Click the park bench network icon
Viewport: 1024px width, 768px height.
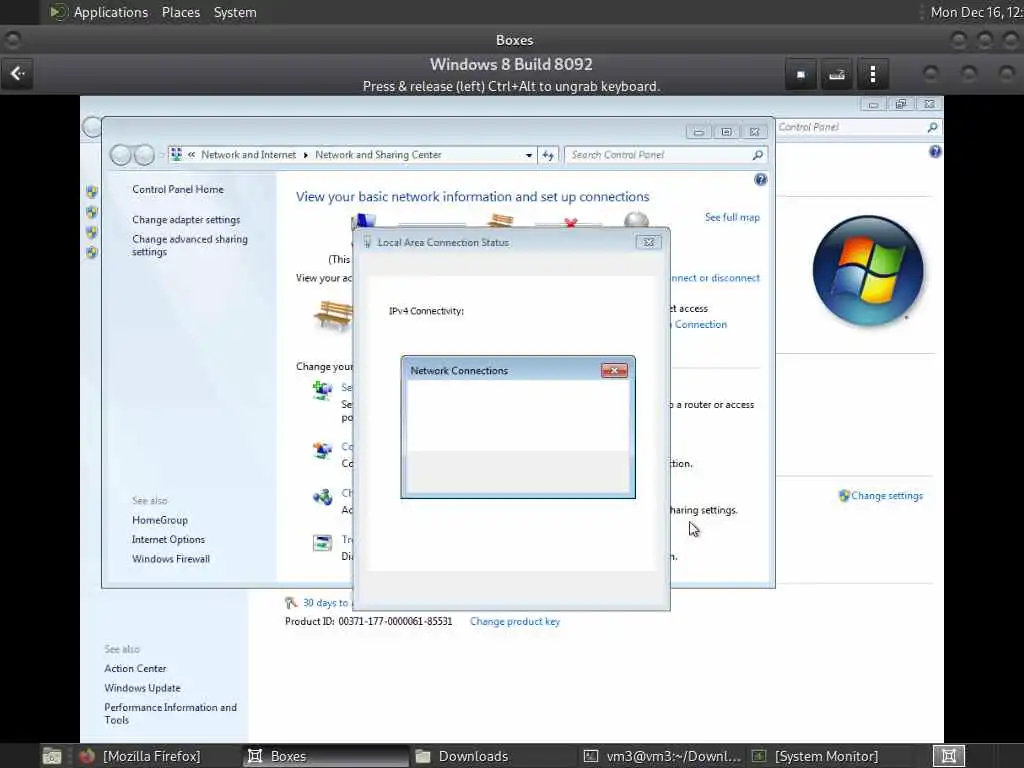coord(332,316)
